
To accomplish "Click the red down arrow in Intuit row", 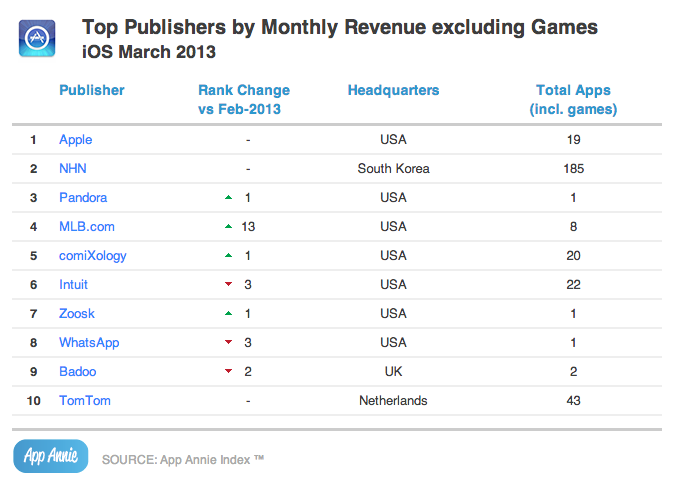I will pos(228,284).
